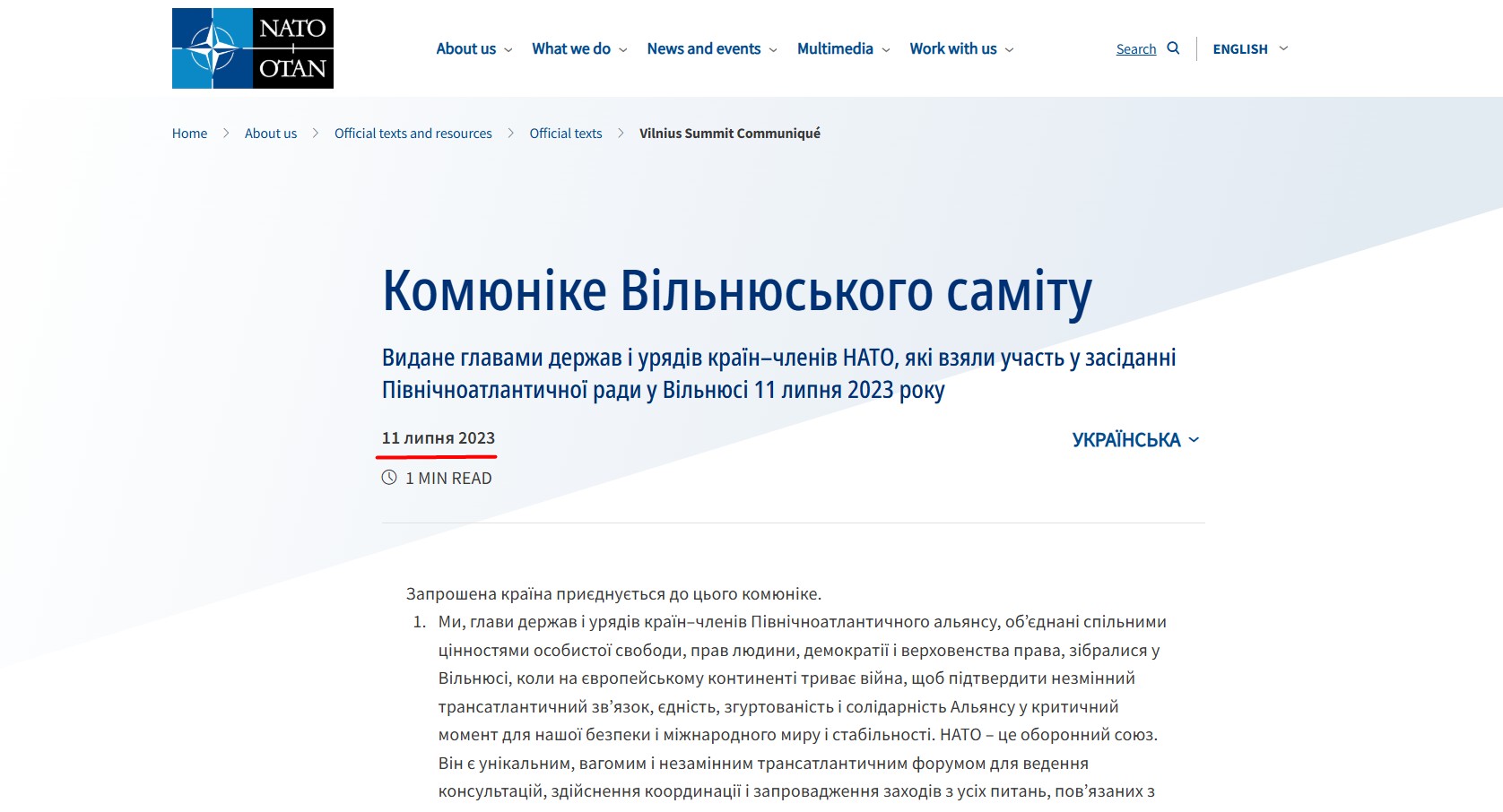The height and width of the screenshot is (812, 1503).
Task: Click the subtitle starting Видане главами держав
Action: click(779, 374)
